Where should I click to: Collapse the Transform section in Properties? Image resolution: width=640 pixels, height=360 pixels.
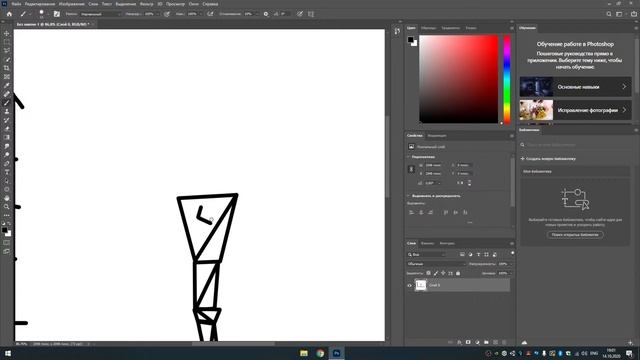pos(409,157)
